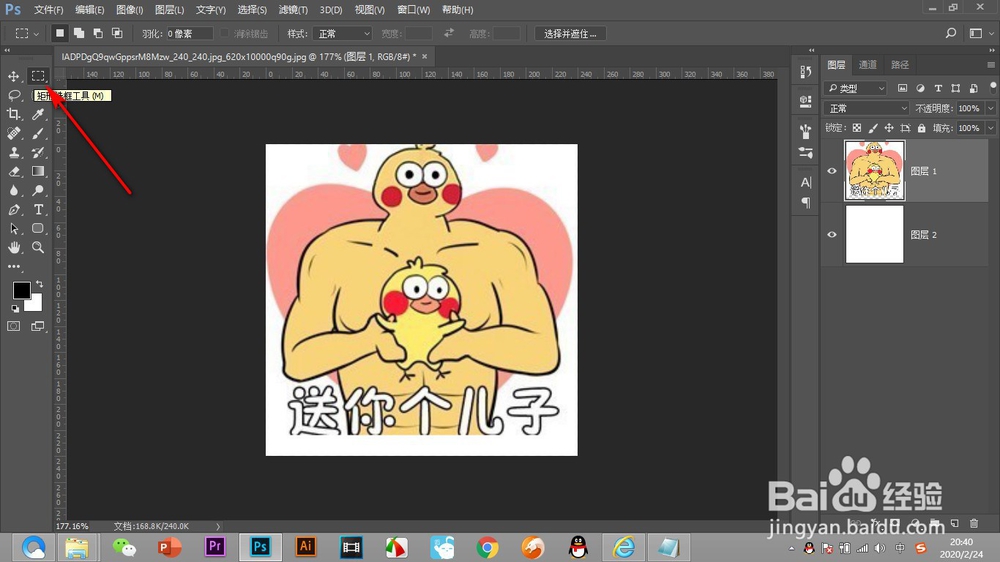This screenshot has height=562, width=1000.
Task: Toggle lock image pixels brush icon
Action: [x=873, y=128]
